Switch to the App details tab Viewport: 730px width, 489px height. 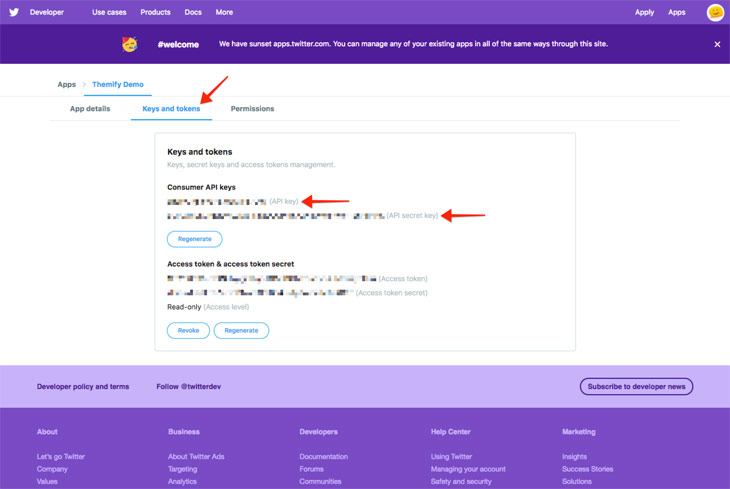(90, 109)
